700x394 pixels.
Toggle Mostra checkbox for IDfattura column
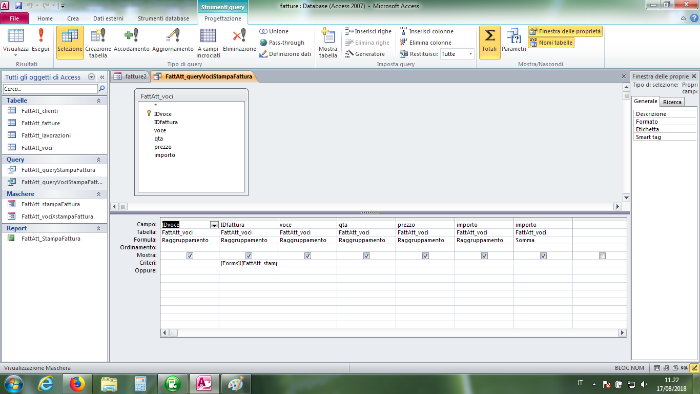tap(249, 256)
